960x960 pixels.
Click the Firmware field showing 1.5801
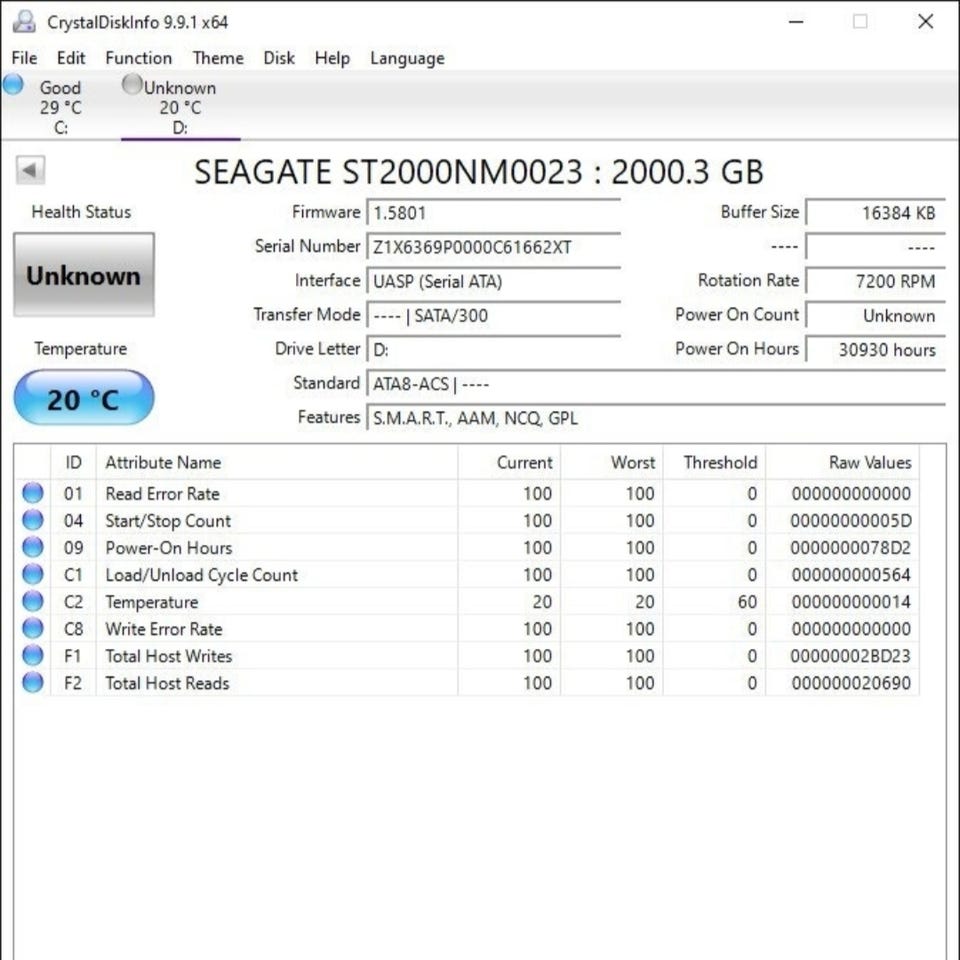pos(493,213)
